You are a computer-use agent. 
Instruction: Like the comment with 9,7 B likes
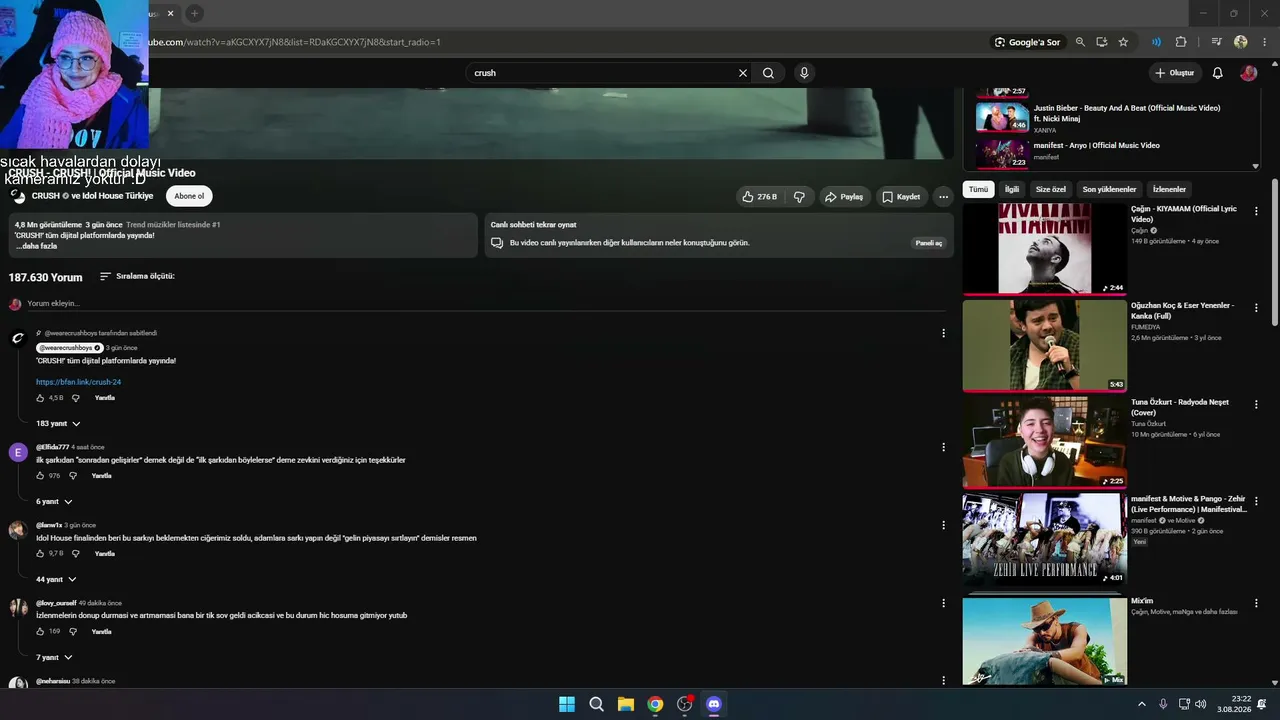click(41, 554)
